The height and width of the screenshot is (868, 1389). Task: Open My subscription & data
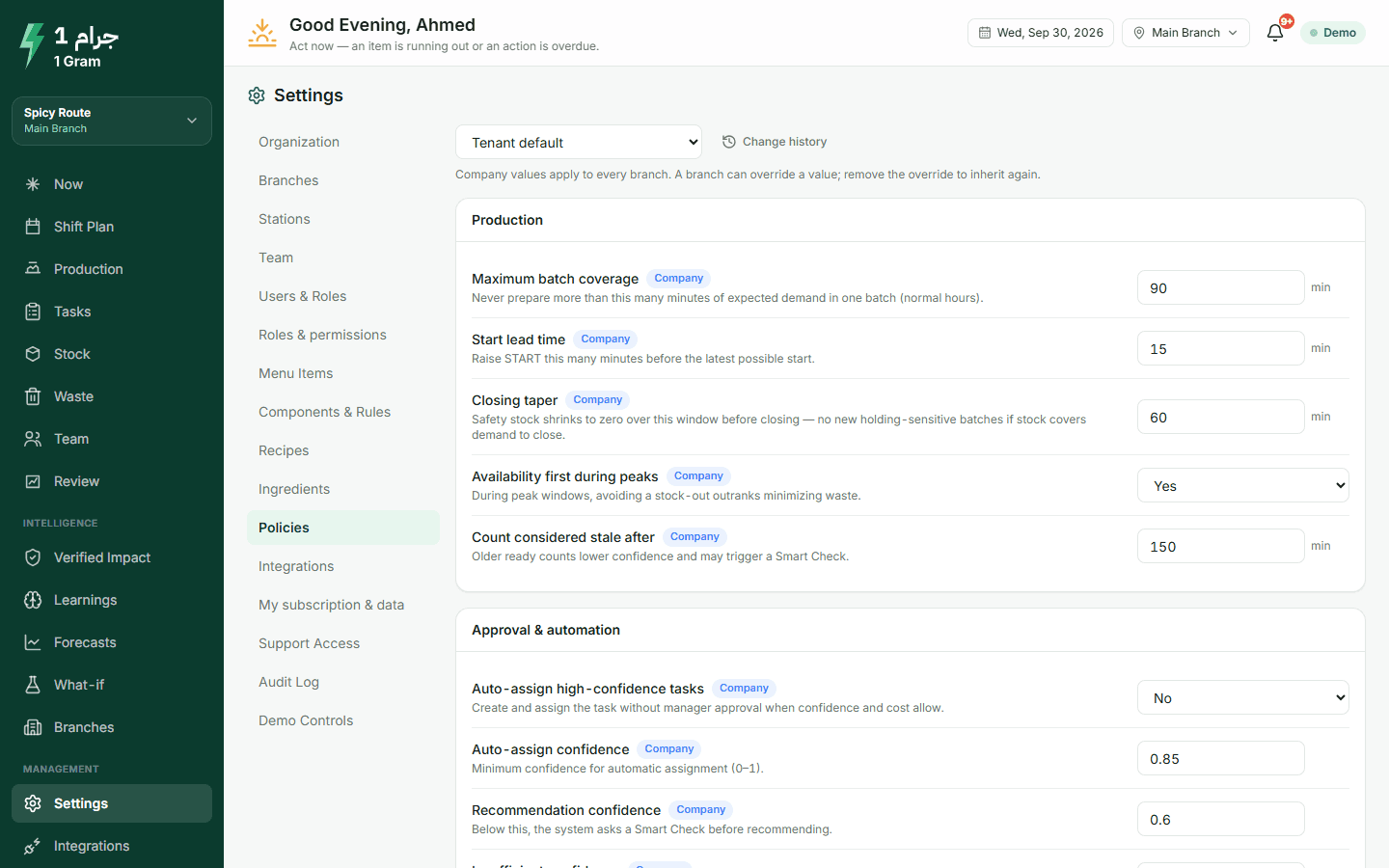[x=343, y=605]
